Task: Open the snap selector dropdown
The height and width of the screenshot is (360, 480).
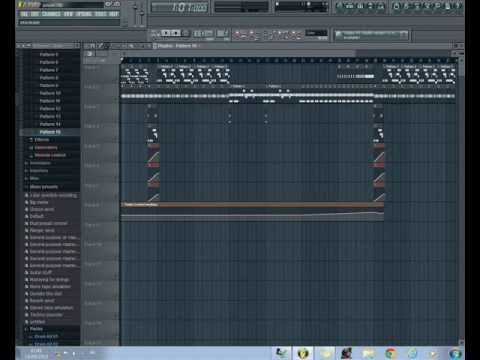Action: pyautogui.click(x=316, y=33)
